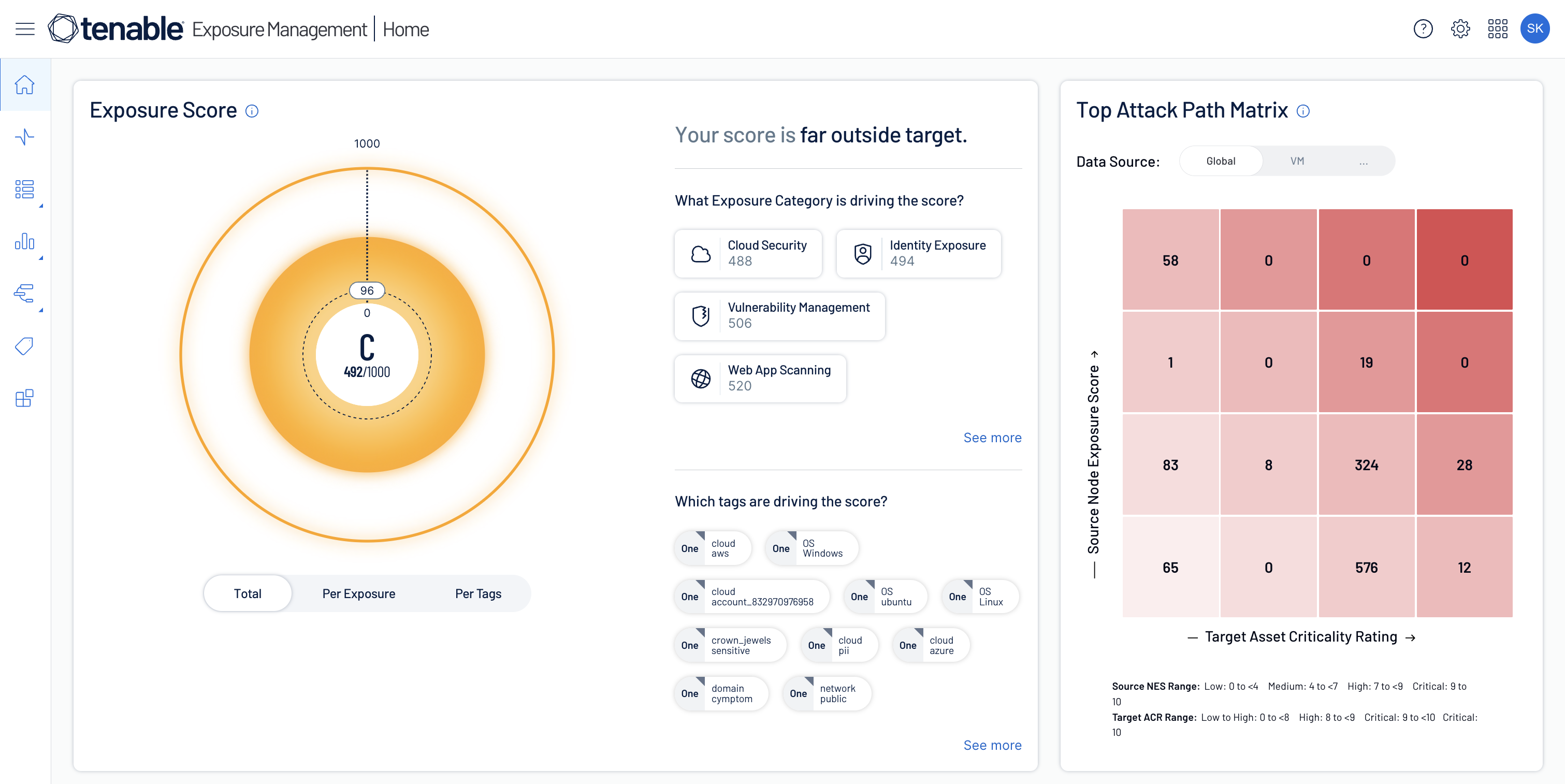Open the inventory list sidebar icon
This screenshot has height=784, width=1565.
[x=25, y=189]
